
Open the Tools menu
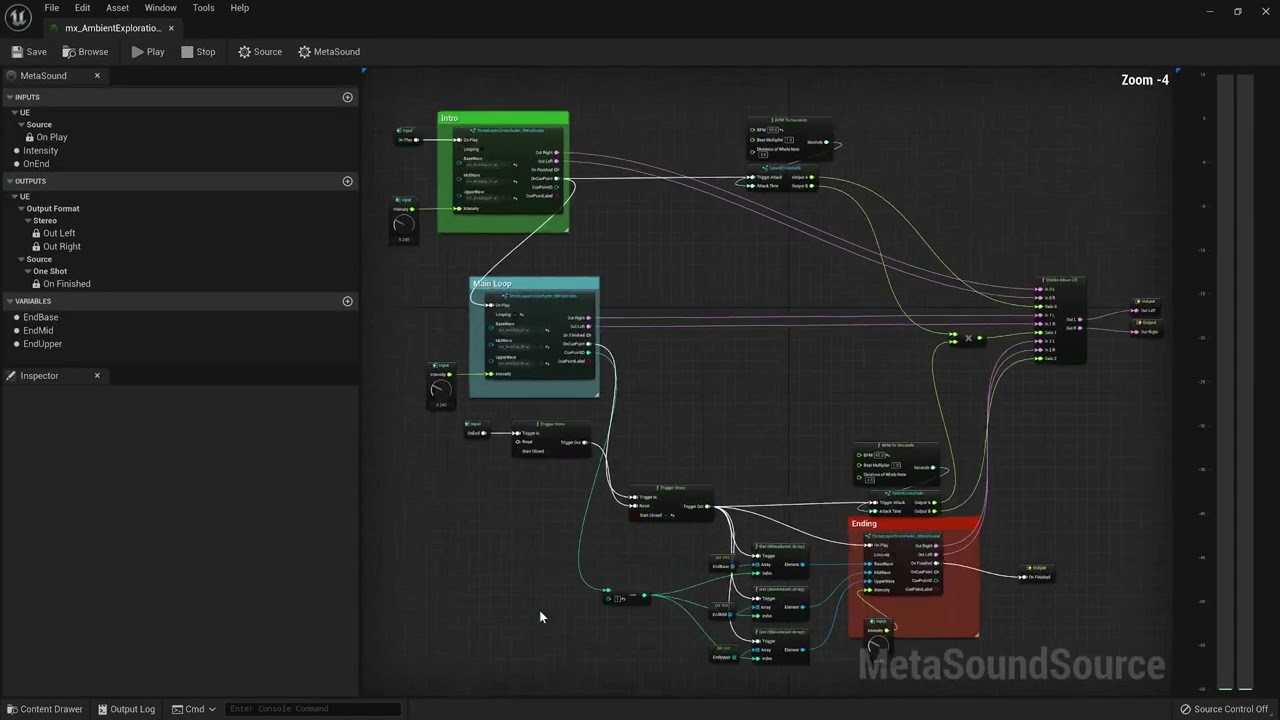[x=203, y=8]
